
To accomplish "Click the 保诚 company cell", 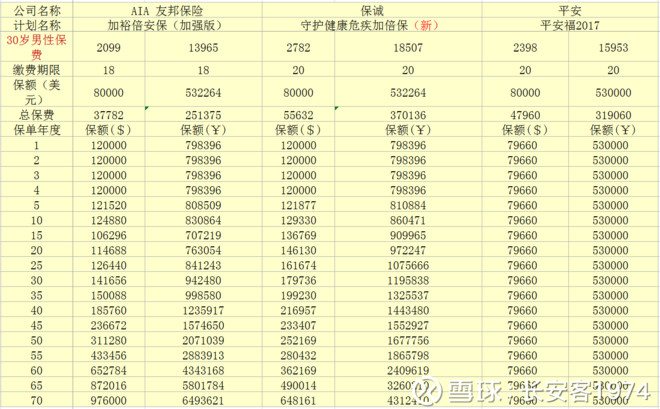I will tap(372, 10).
